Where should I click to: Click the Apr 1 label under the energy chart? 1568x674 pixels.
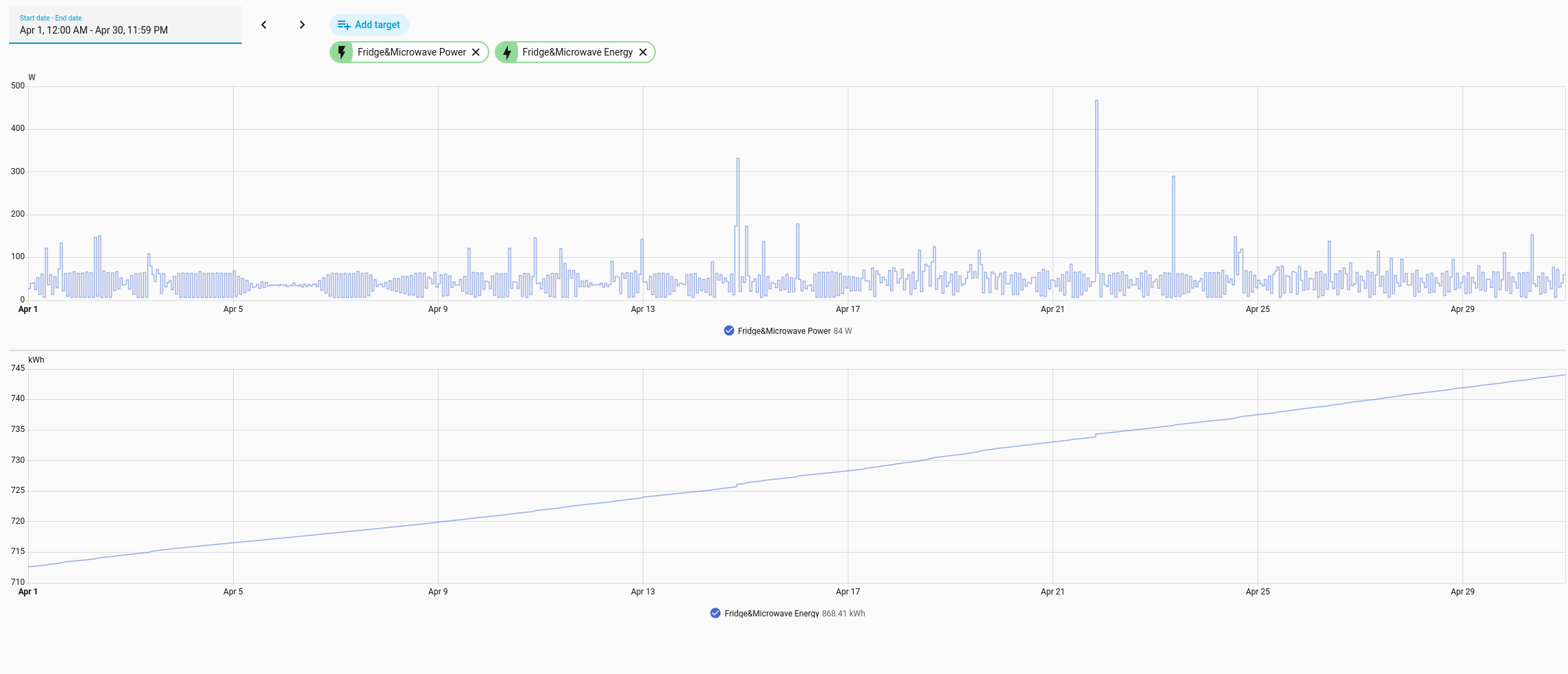pyautogui.click(x=28, y=592)
